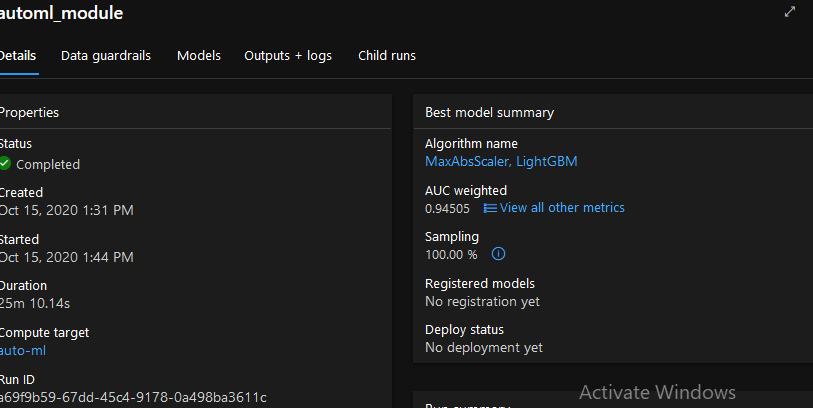813x408 pixels.
Task: Show the Child runs tab
Action: 387,55
